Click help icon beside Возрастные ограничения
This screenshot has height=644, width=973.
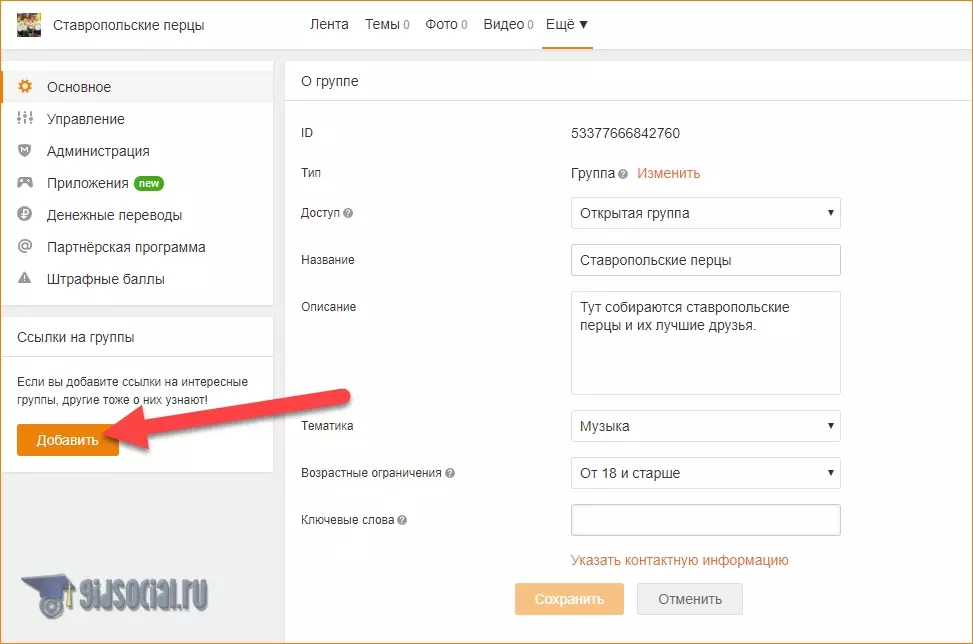point(450,473)
